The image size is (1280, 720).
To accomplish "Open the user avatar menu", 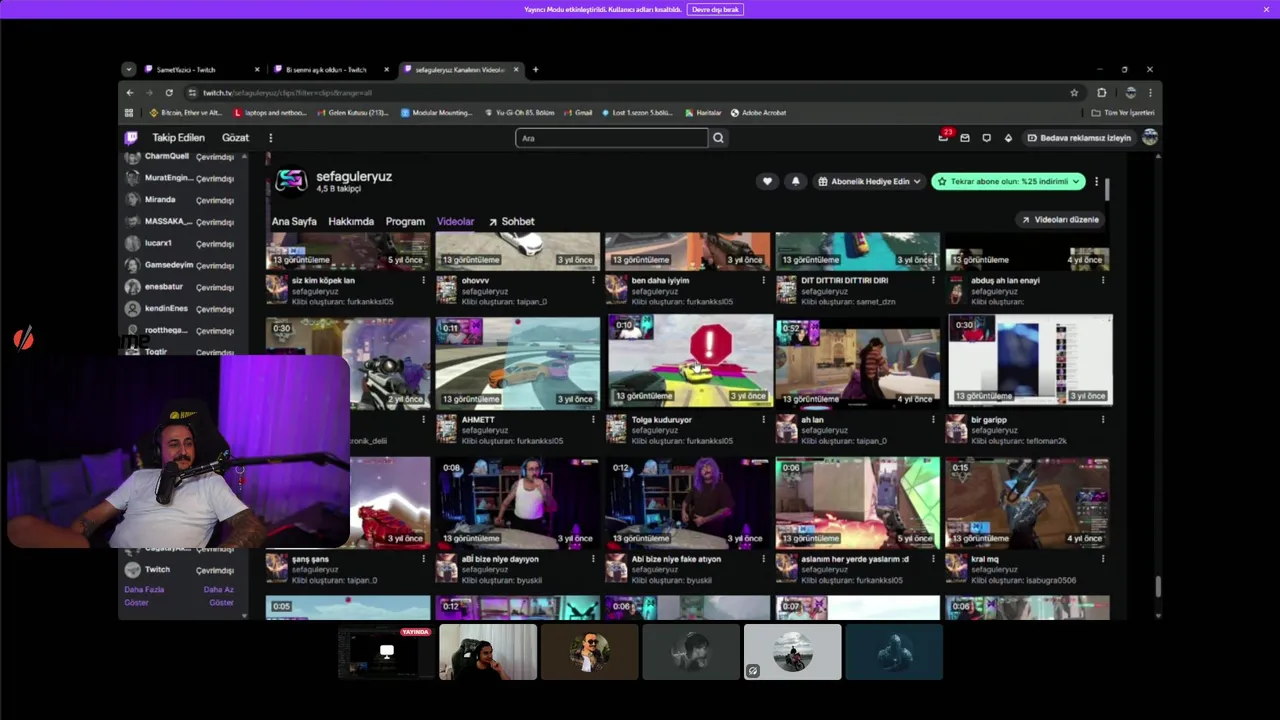I will (x=1150, y=138).
